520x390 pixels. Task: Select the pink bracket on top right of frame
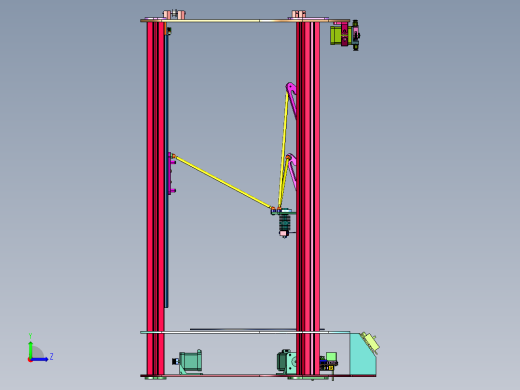299,14
